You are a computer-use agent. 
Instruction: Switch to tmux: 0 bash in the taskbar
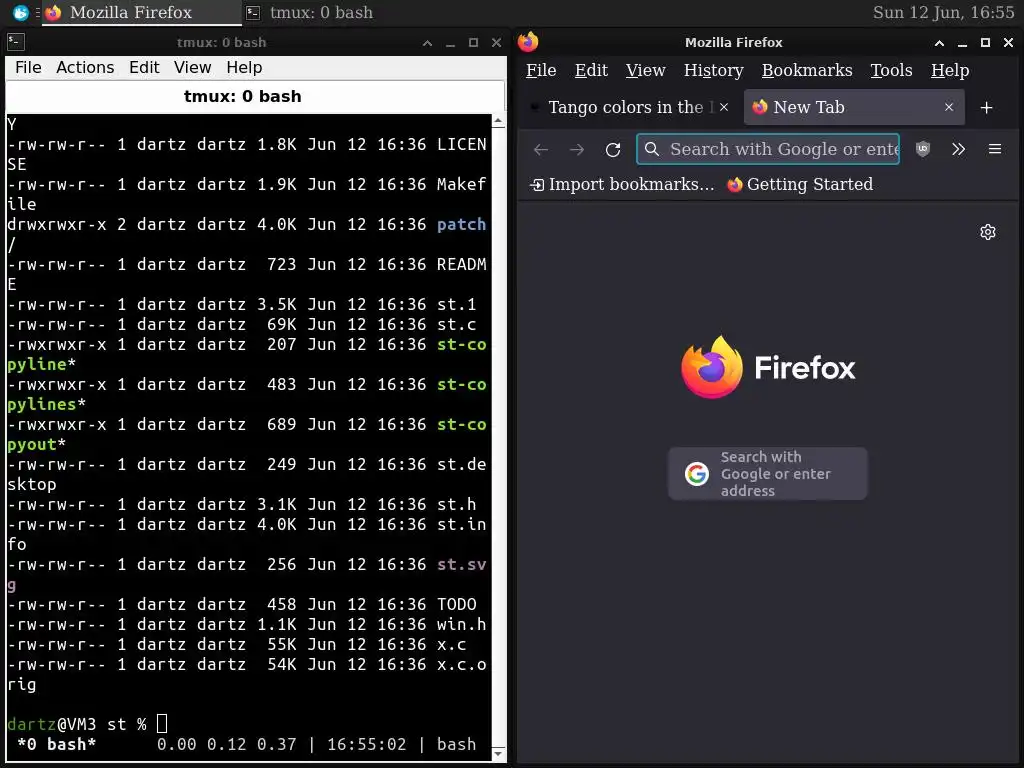(310, 12)
